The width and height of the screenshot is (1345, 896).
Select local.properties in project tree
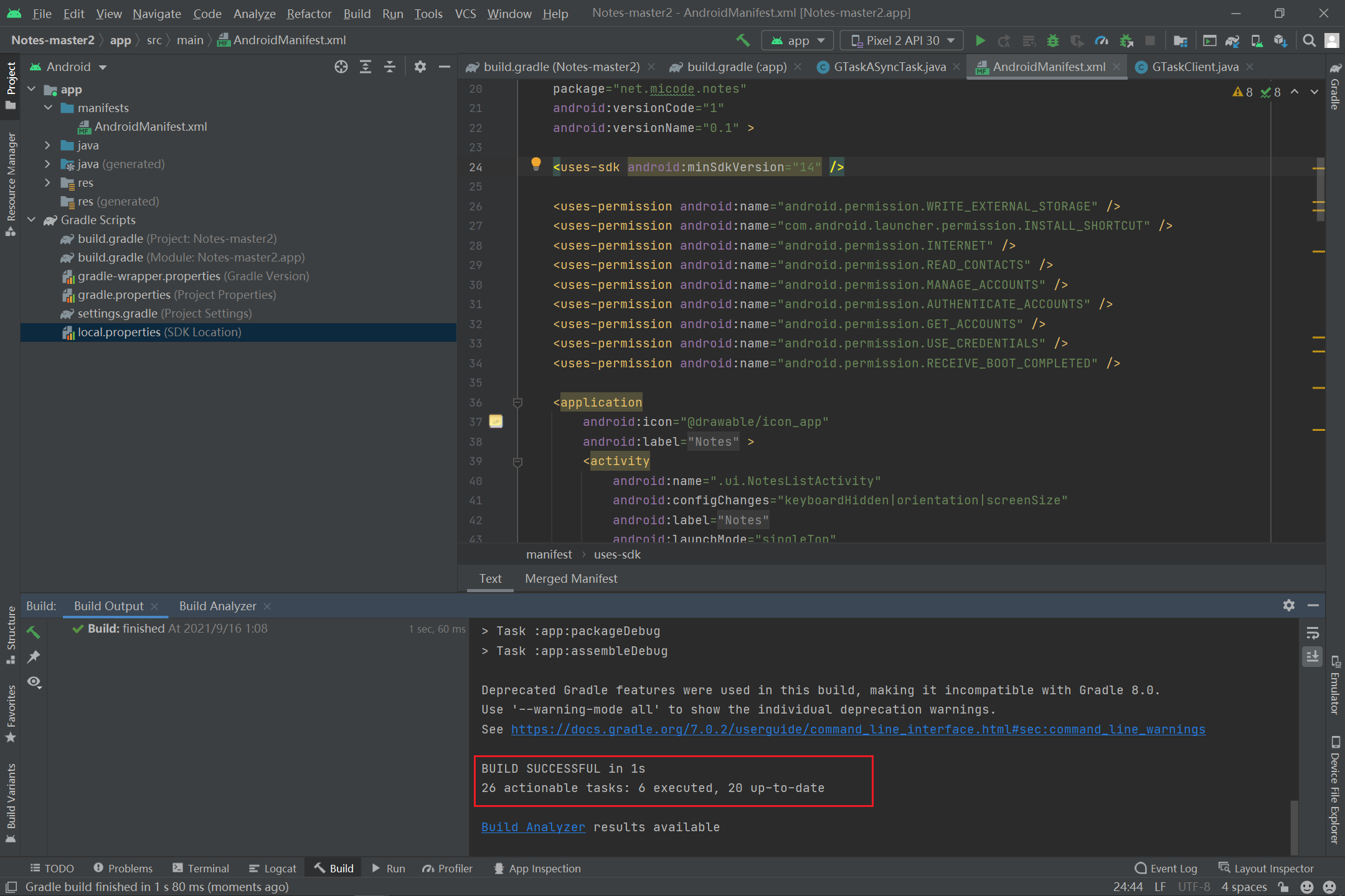238,332
